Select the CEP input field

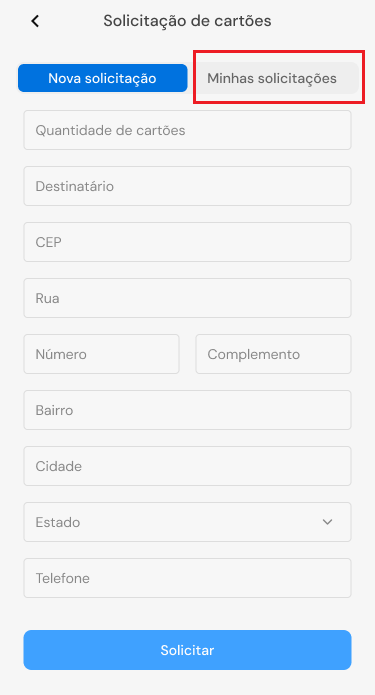pos(188,242)
